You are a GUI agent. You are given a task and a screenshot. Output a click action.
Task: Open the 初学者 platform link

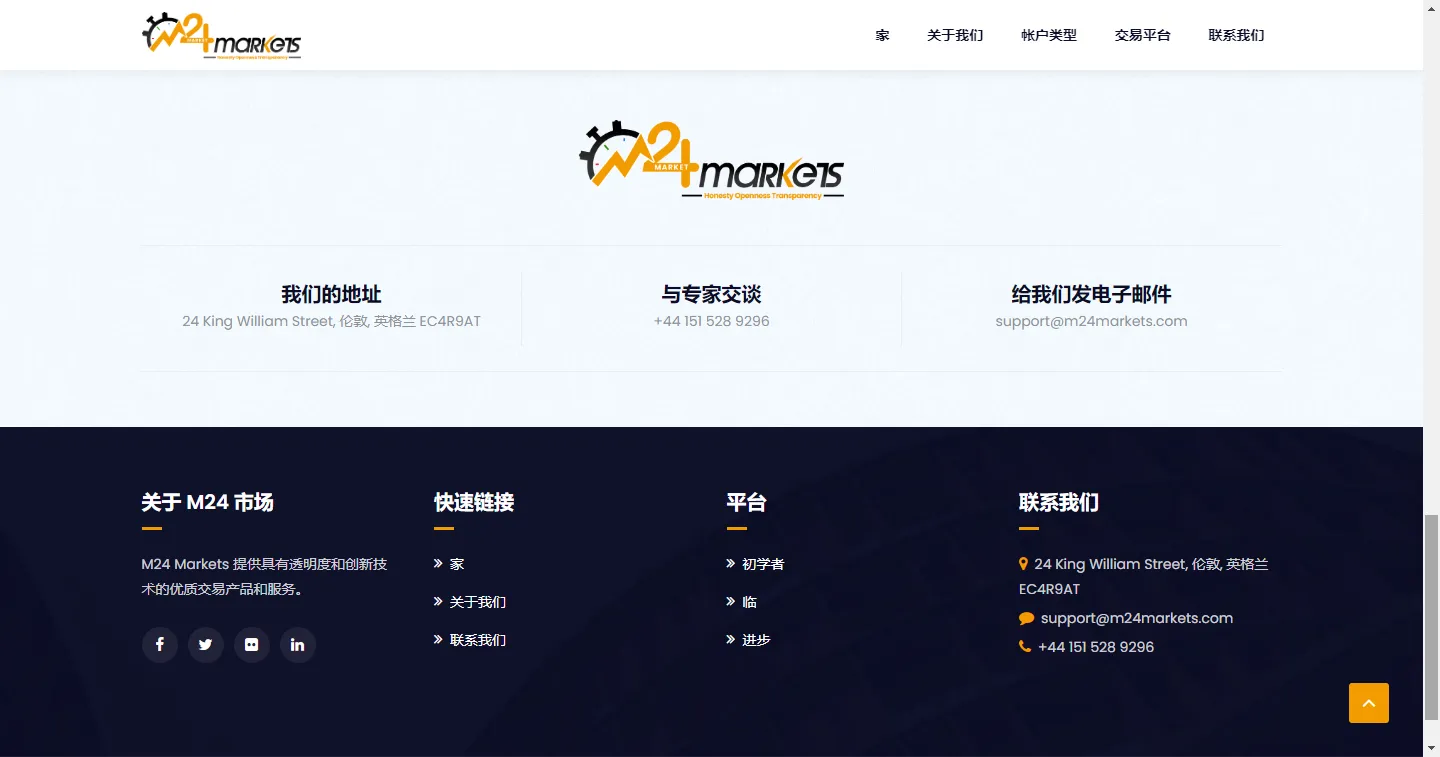763,564
